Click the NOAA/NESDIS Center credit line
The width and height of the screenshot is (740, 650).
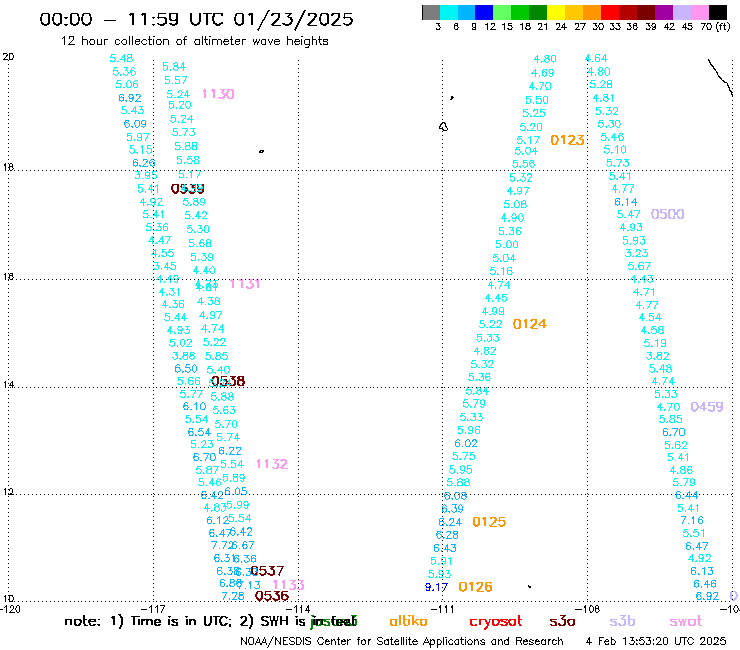[402, 641]
